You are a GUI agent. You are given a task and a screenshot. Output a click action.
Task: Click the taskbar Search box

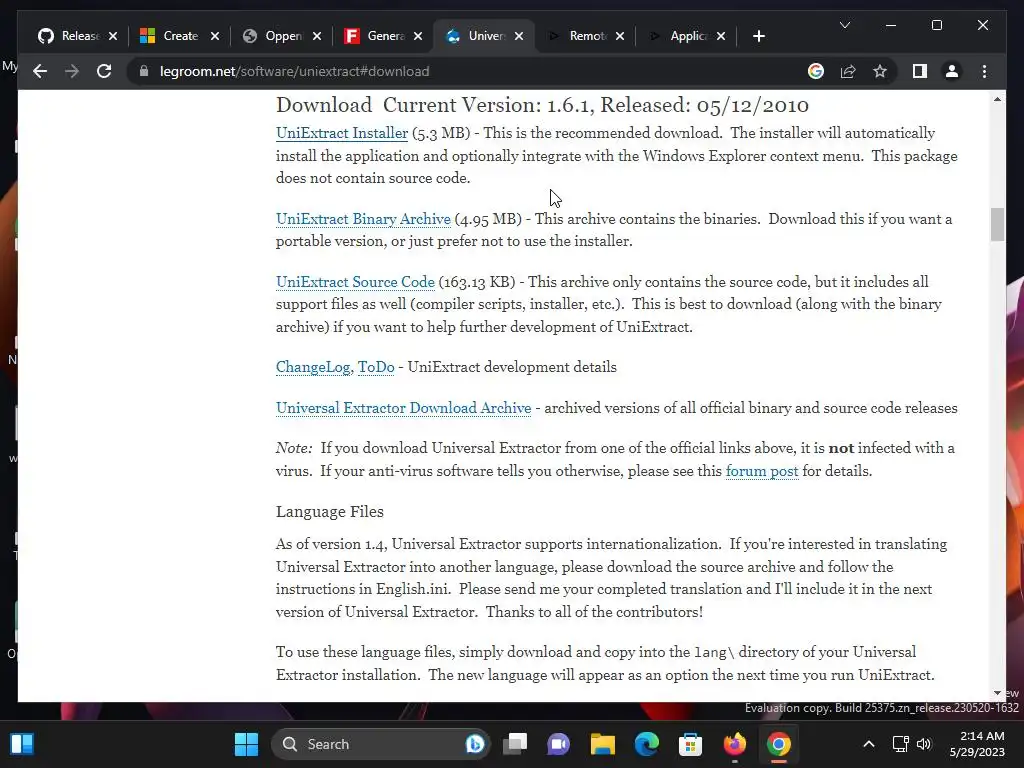[x=381, y=744]
